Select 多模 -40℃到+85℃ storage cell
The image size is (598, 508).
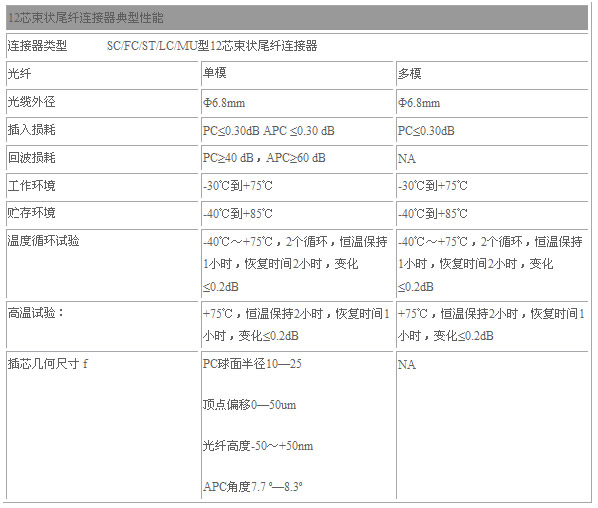pyautogui.click(x=492, y=214)
